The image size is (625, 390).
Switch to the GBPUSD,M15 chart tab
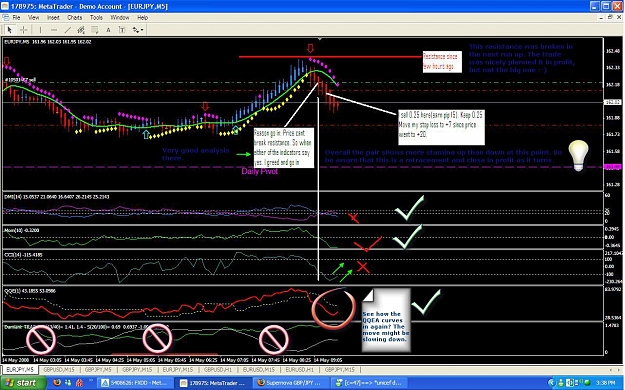point(59,370)
